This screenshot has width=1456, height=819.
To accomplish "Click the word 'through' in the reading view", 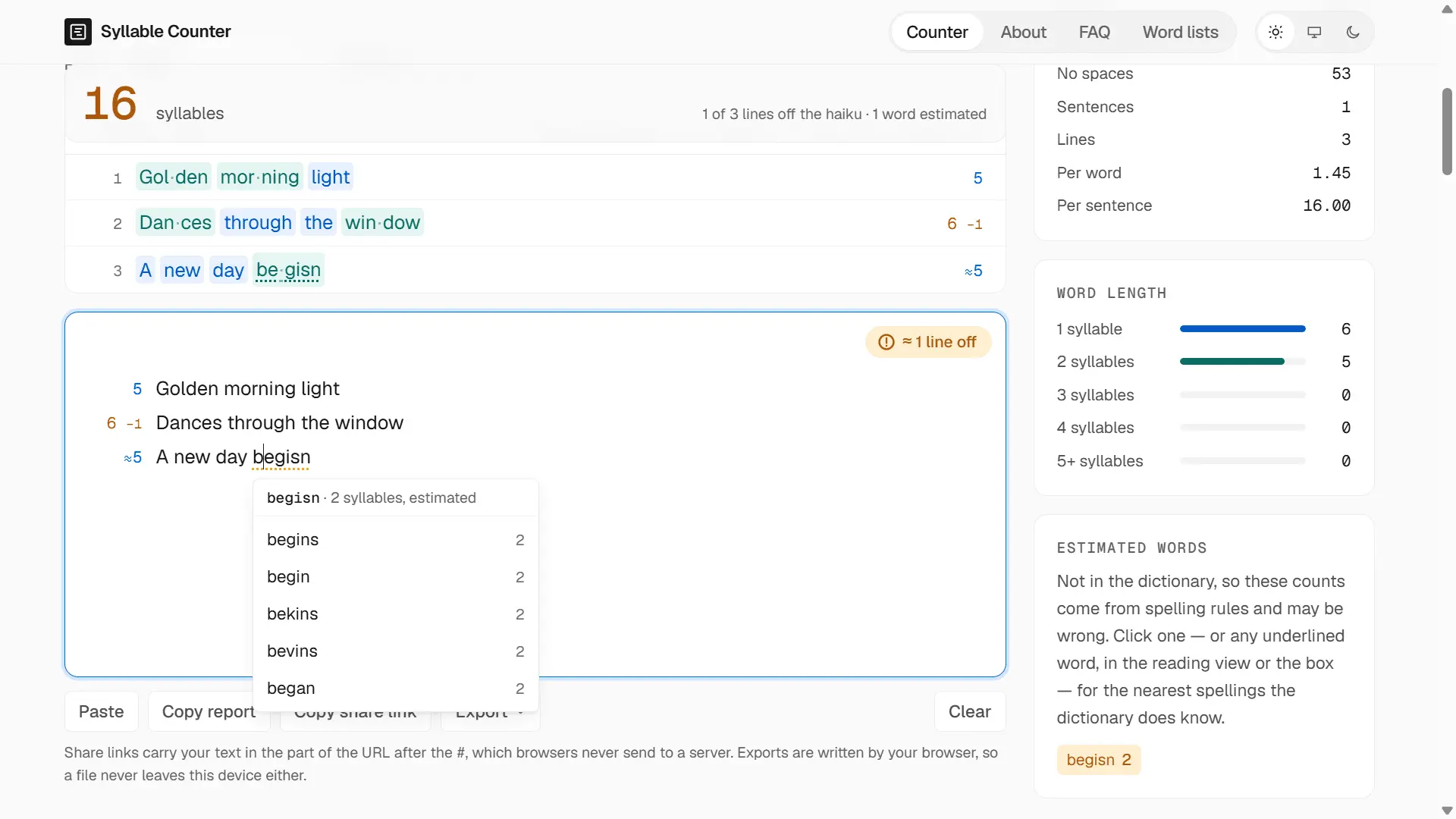I will (258, 223).
